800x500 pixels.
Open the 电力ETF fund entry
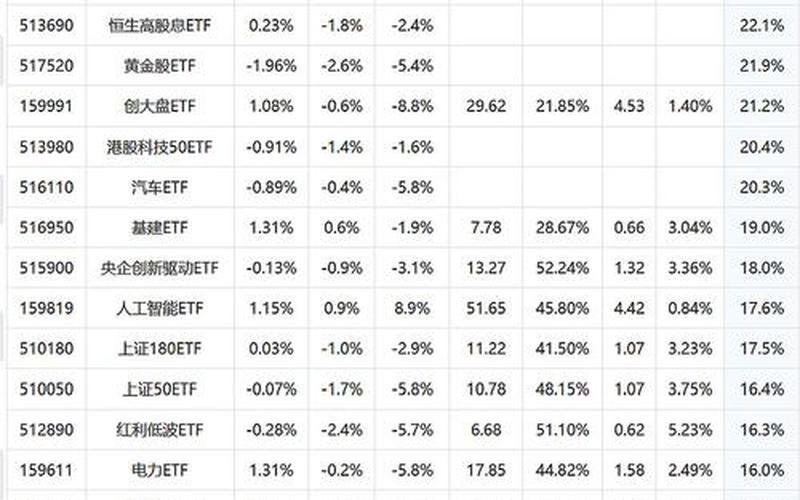tap(160, 470)
